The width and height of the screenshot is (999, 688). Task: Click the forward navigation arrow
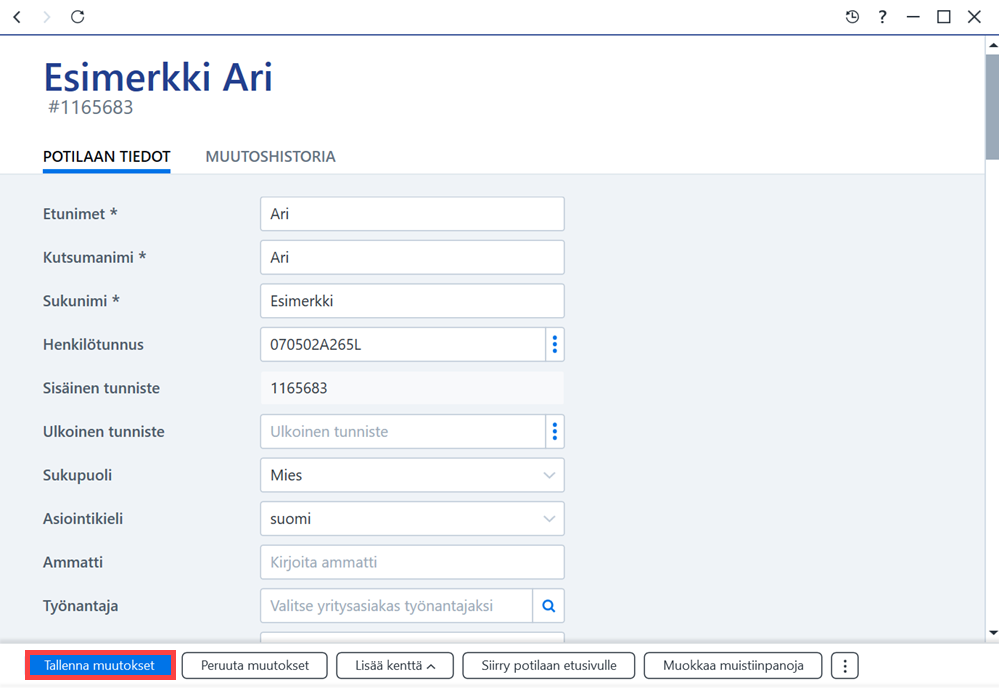pyautogui.click(x=47, y=17)
